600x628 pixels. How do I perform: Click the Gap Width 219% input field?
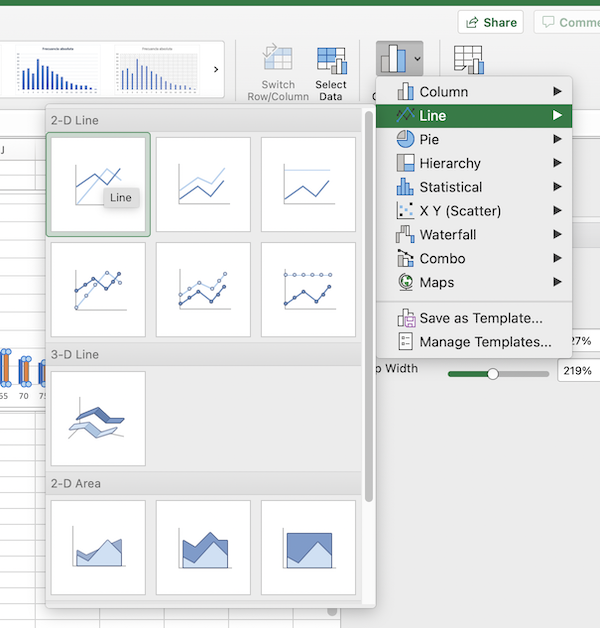point(577,371)
